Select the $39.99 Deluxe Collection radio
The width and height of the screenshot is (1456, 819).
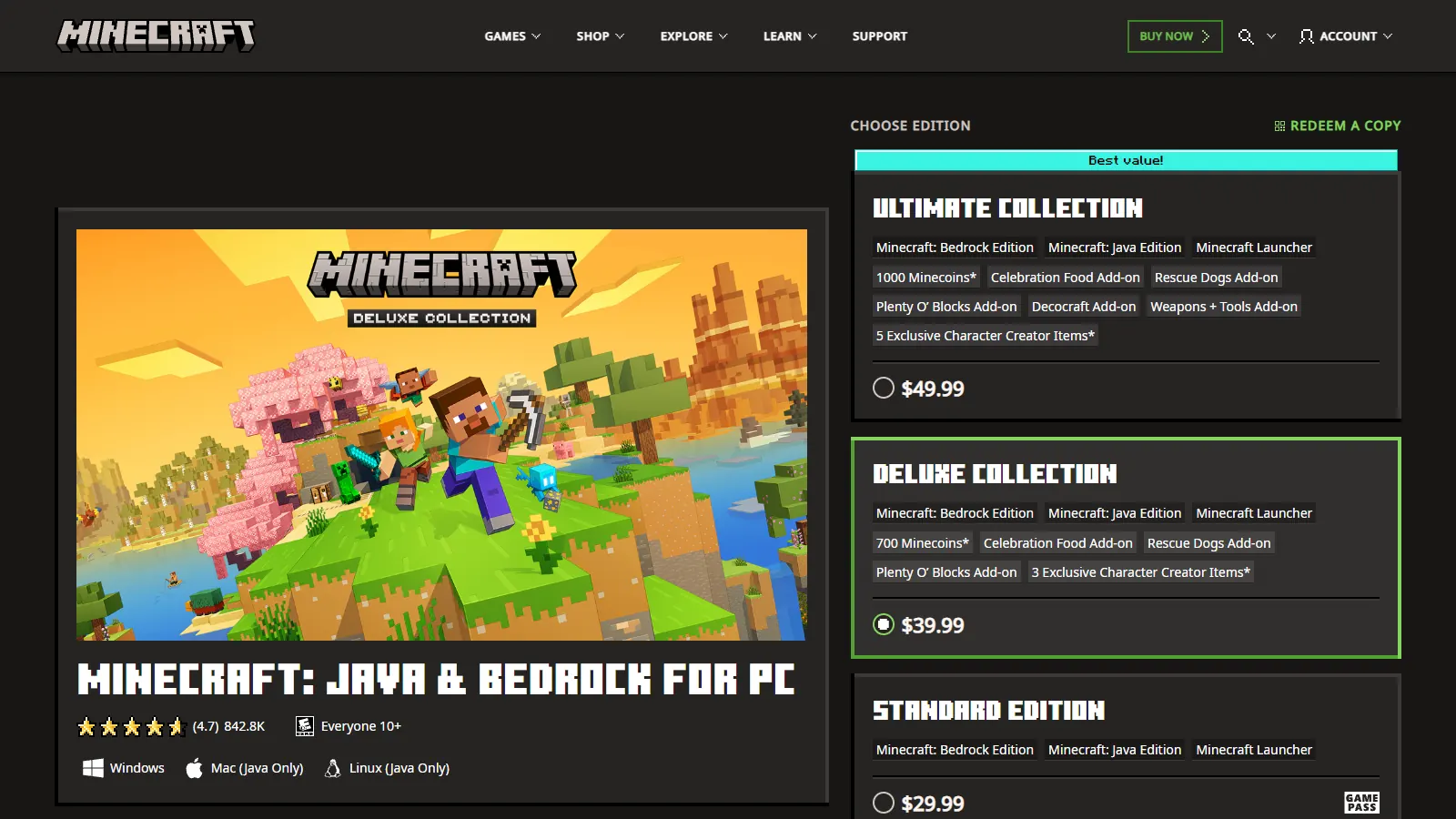[x=884, y=624]
